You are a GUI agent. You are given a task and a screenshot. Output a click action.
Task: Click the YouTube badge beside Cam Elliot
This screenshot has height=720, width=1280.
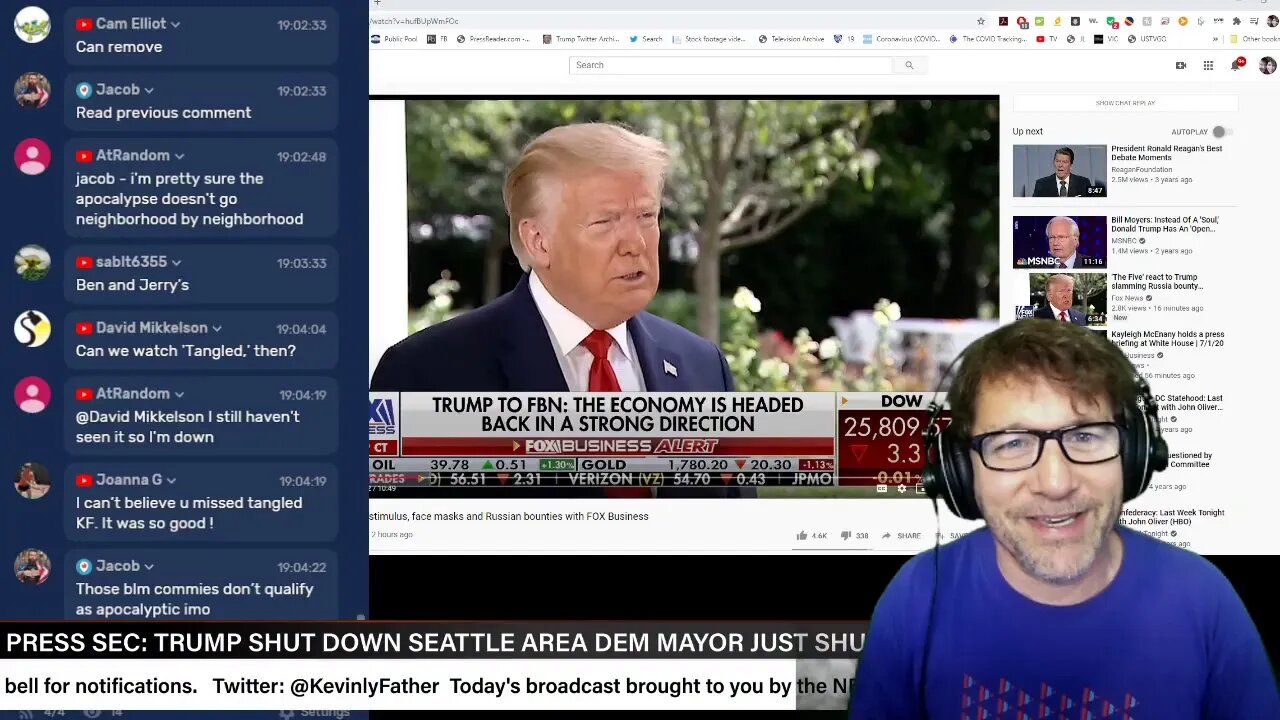click(x=84, y=24)
